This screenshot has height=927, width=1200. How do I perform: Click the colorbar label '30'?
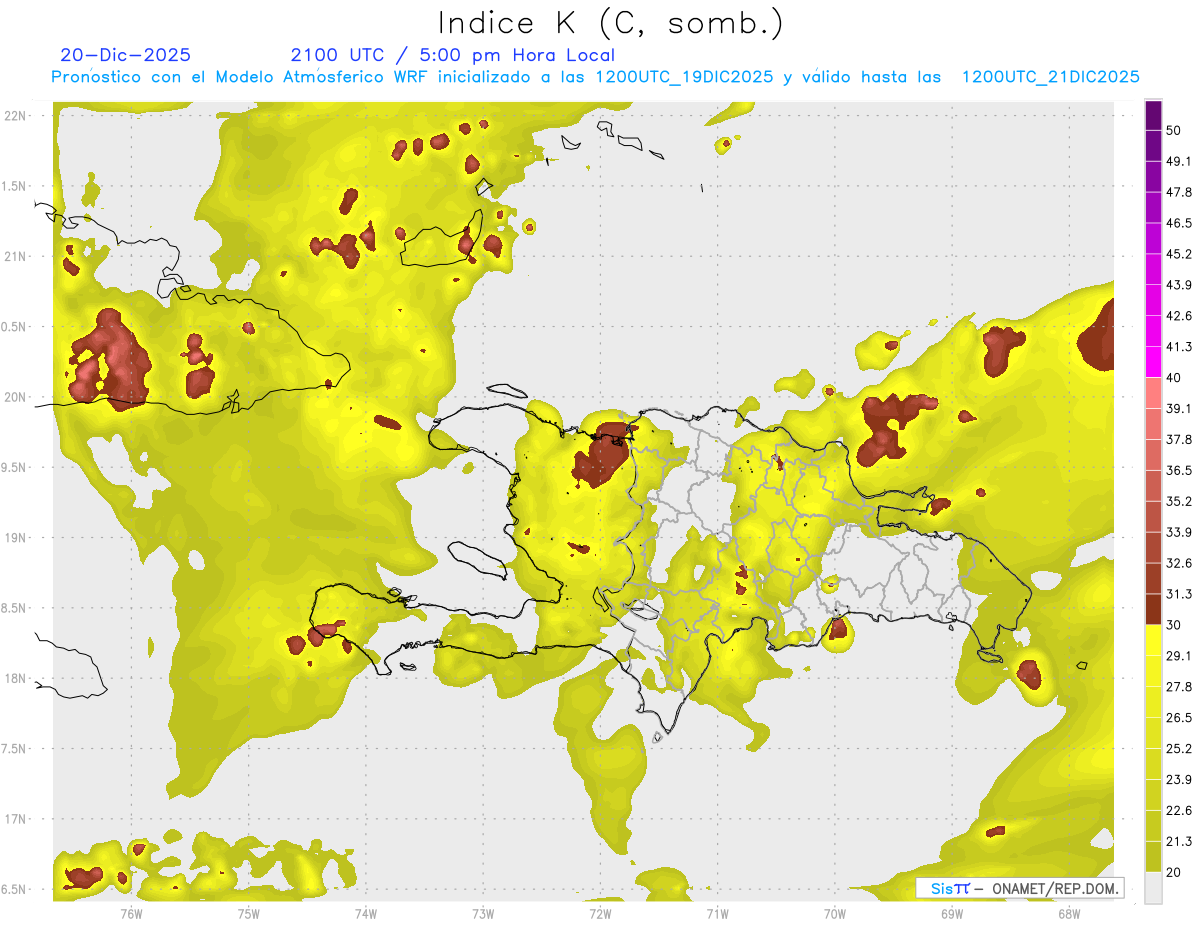click(1174, 626)
